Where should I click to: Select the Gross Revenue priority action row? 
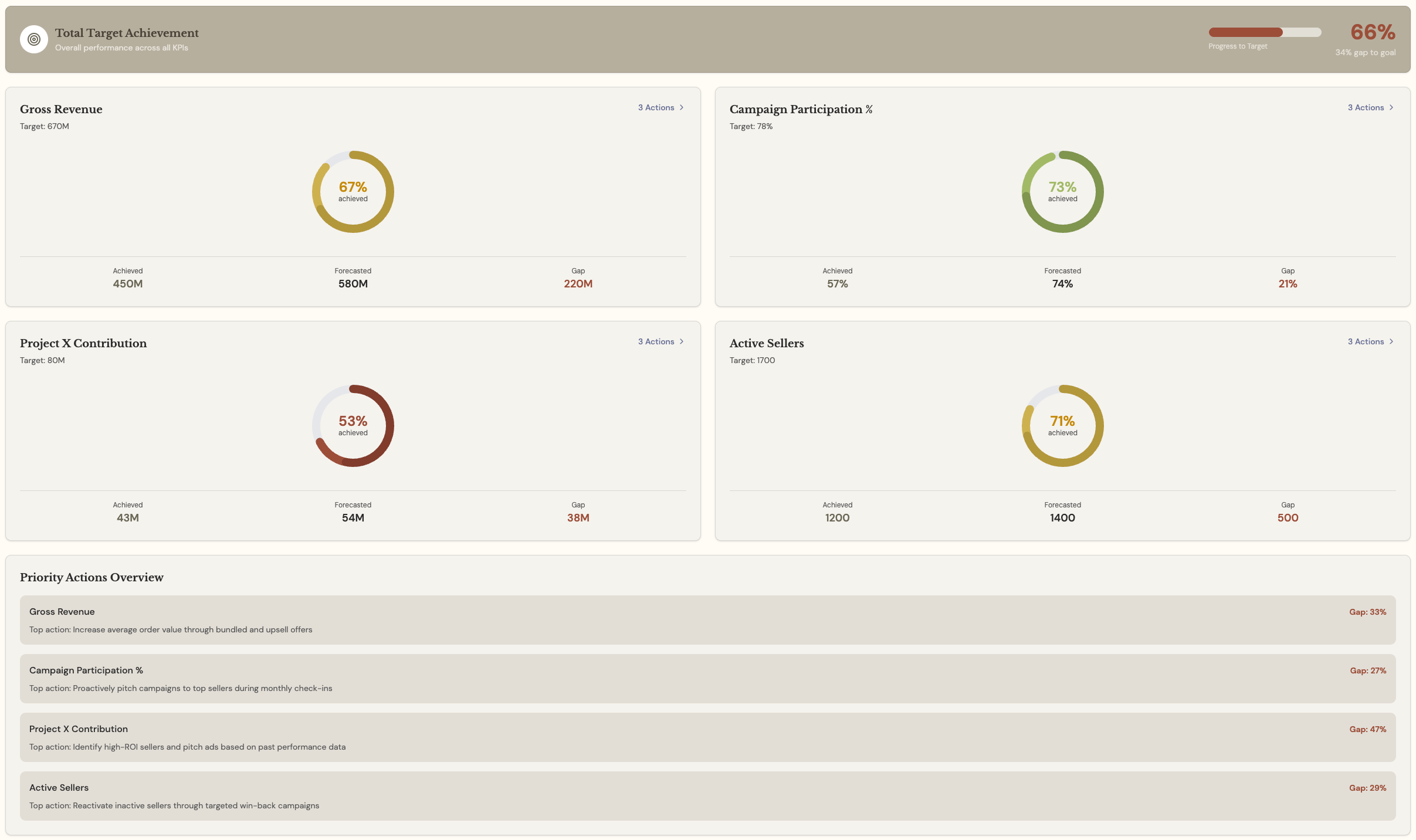coord(708,619)
